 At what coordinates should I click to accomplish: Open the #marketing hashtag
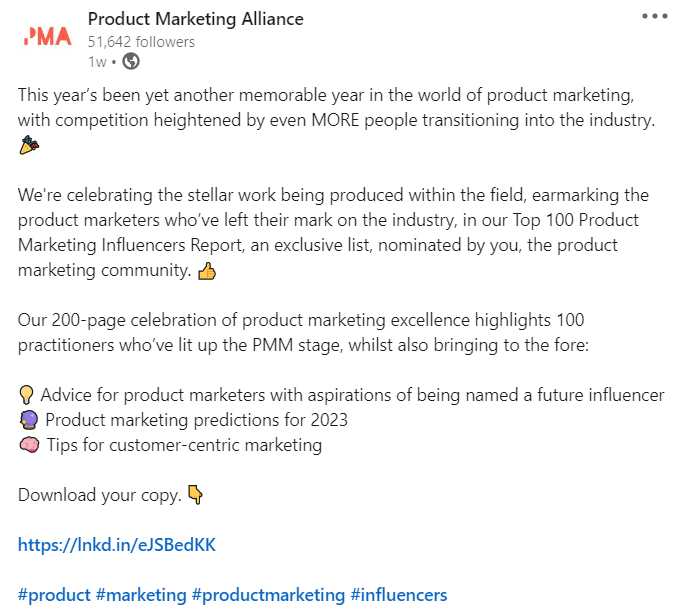[141, 595]
